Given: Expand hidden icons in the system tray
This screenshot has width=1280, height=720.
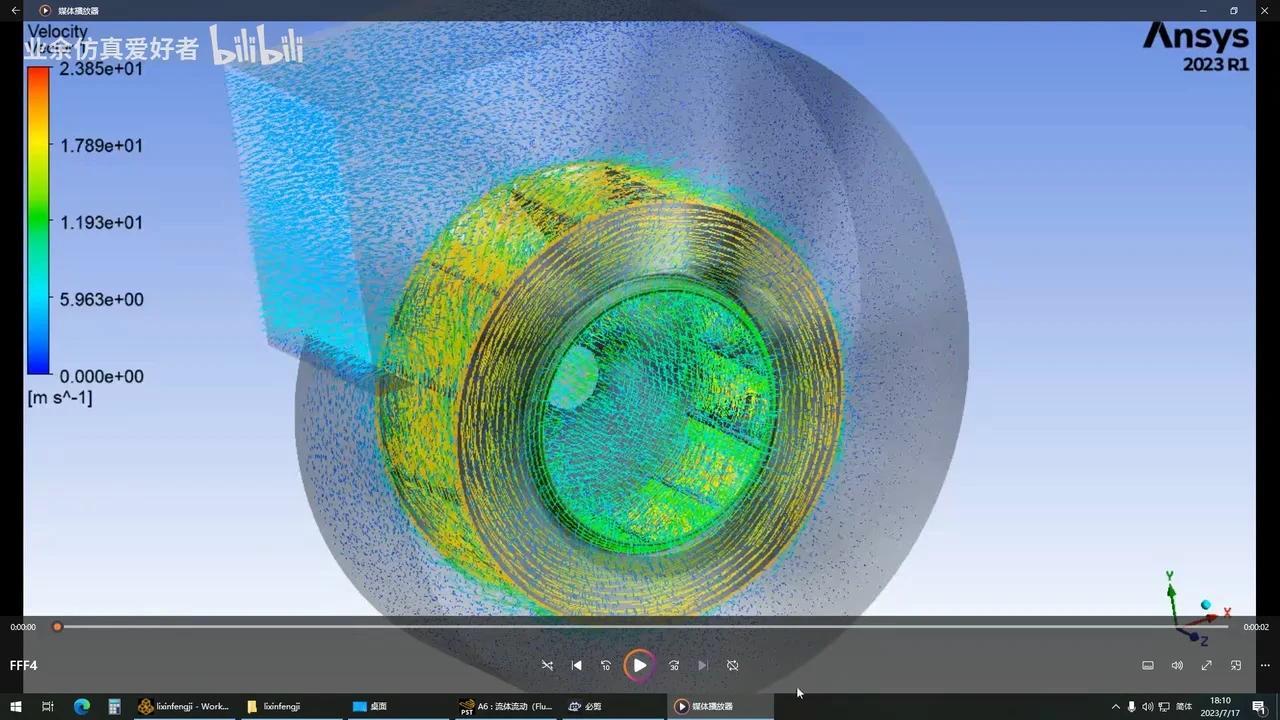Looking at the screenshot, I should 1115,706.
